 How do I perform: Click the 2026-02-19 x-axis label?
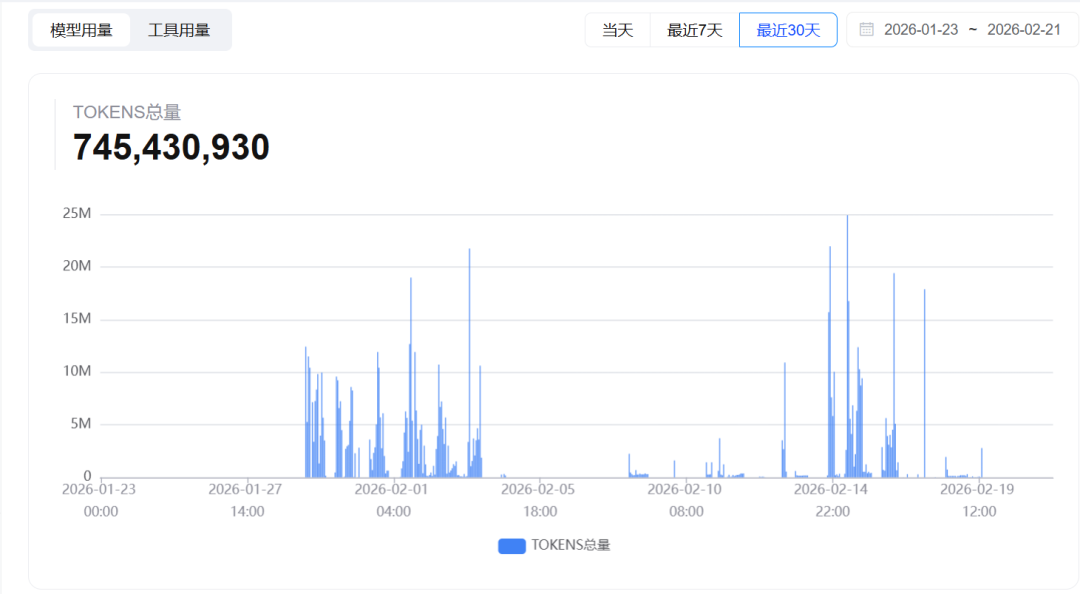(977, 489)
